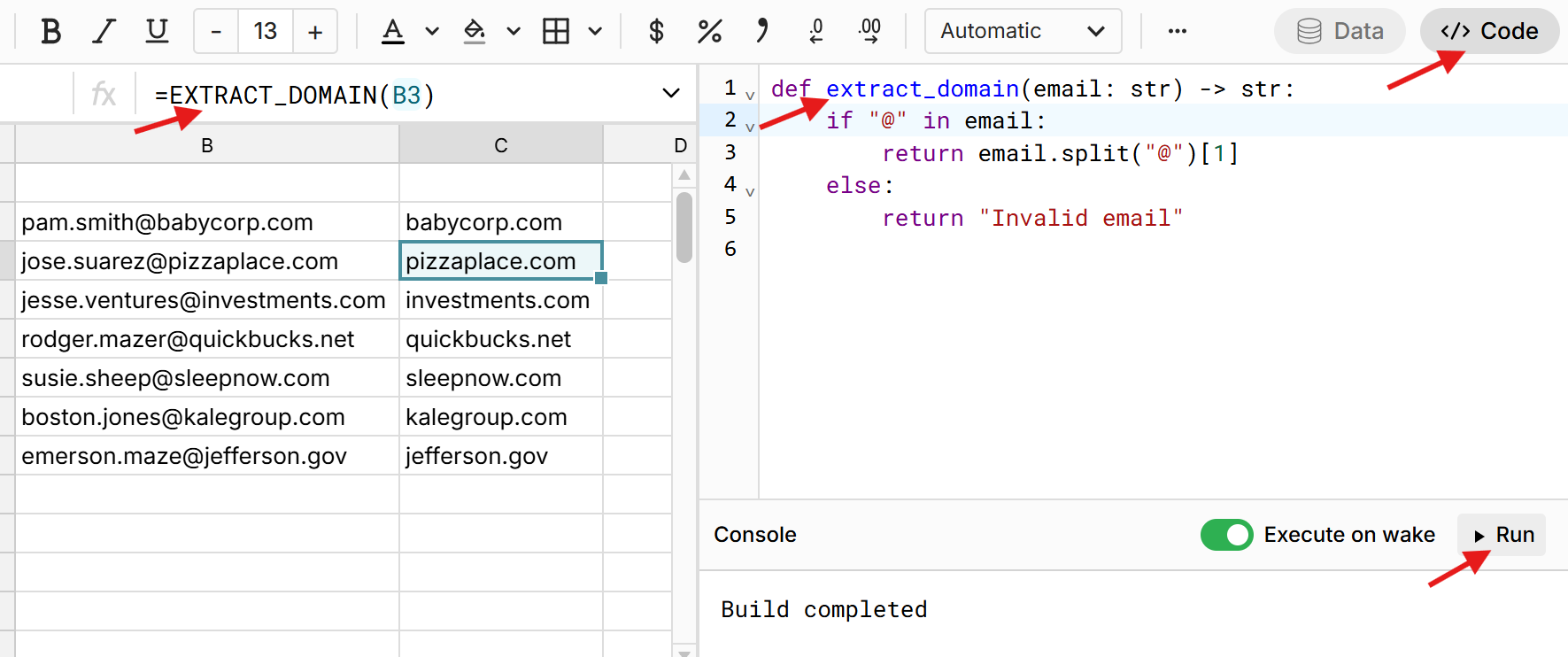This screenshot has height=657, width=1568.
Task: Format cells as currency
Action: [656, 32]
